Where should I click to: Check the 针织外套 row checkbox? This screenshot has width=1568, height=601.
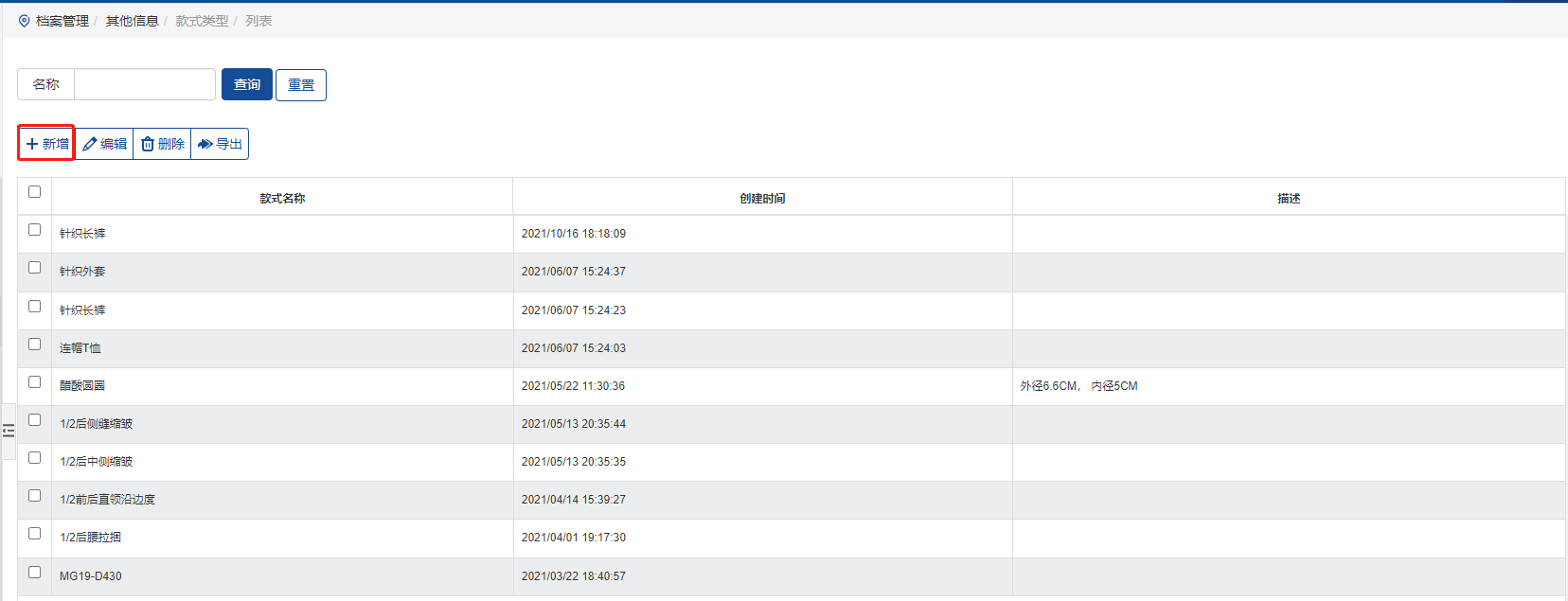(35, 268)
